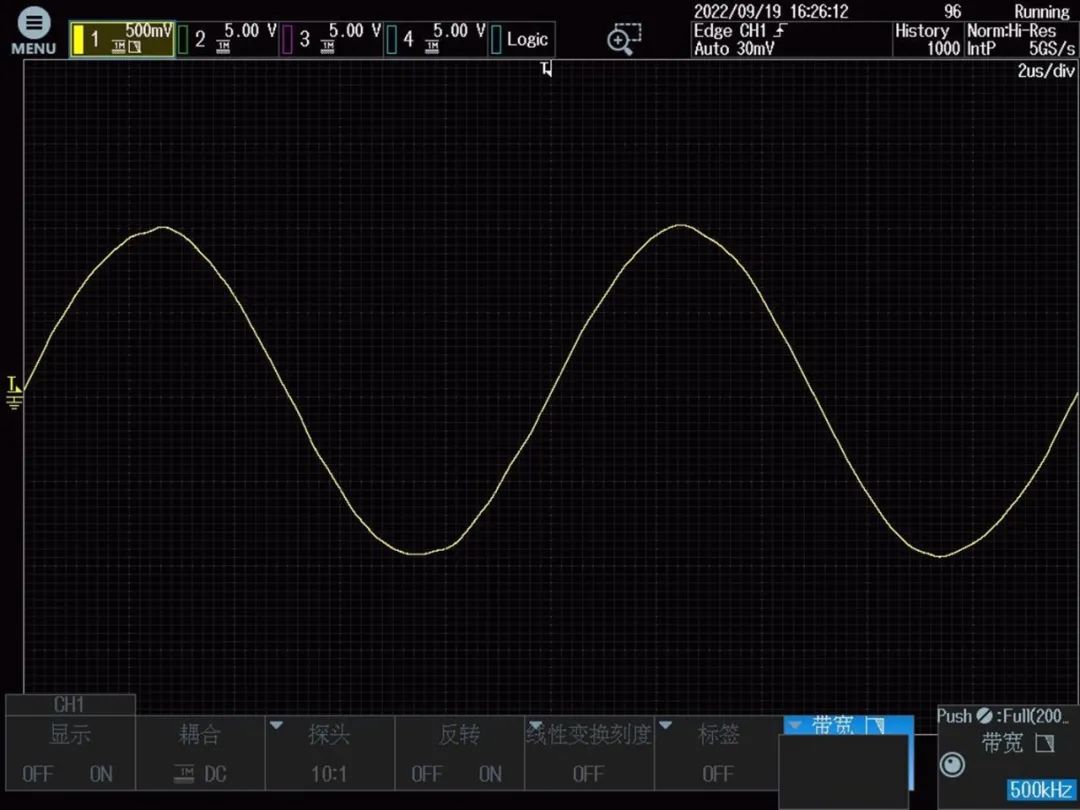Select channel 3 magenta indicator
The image size is (1080, 810).
[x=288, y=40]
